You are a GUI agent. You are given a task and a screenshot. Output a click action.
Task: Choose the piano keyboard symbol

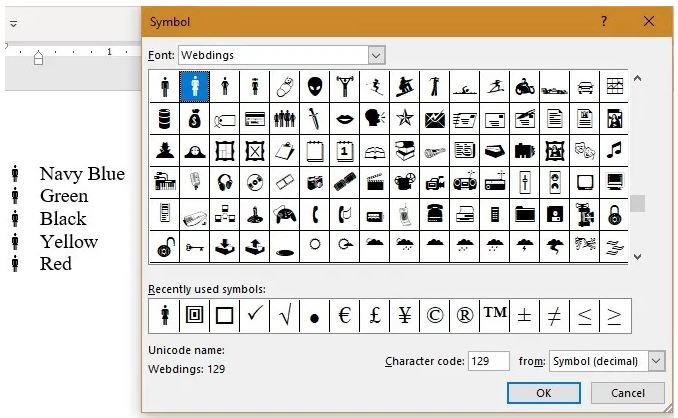click(x=165, y=182)
